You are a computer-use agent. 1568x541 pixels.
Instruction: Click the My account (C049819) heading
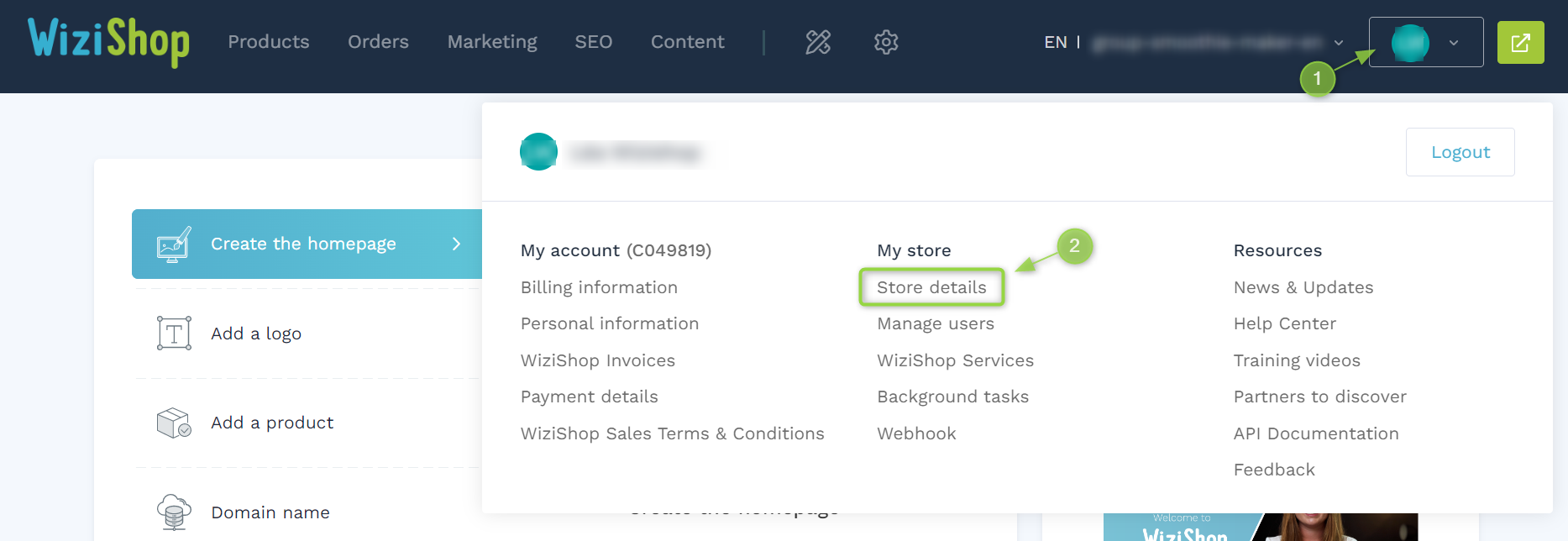[616, 250]
